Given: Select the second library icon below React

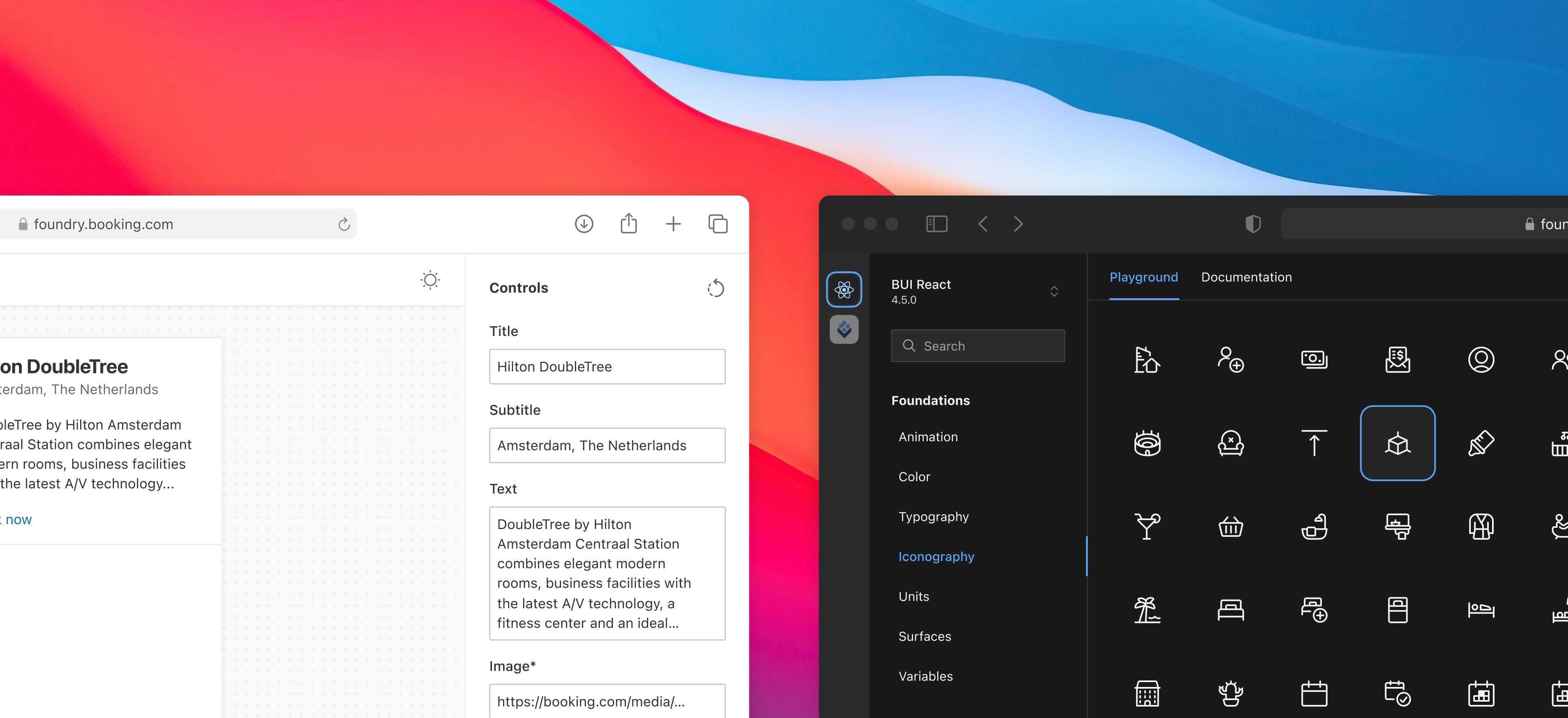Looking at the screenshot, I should coord(844,330).
